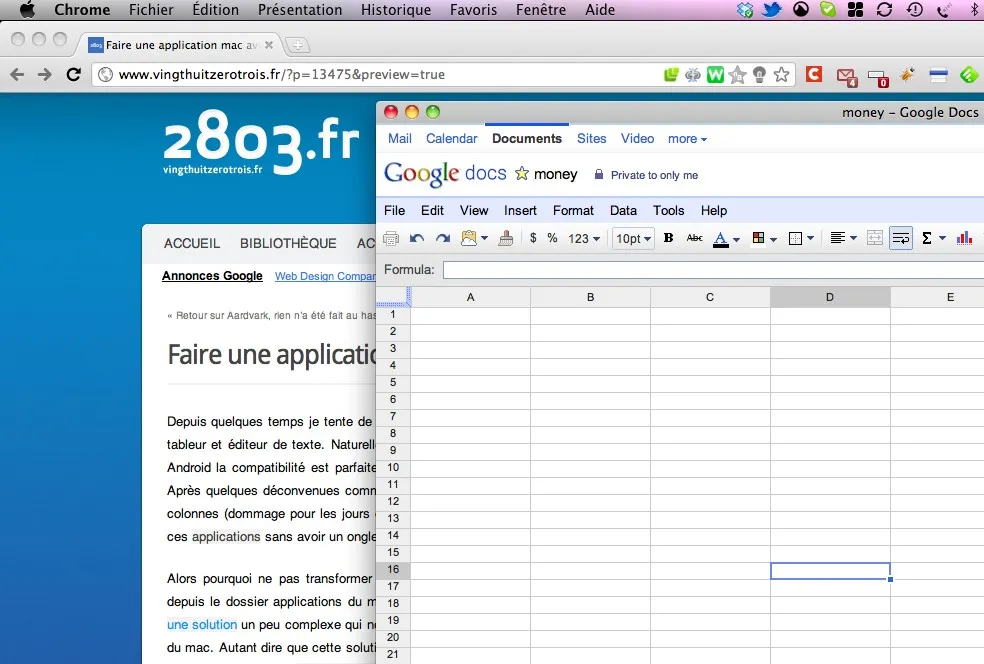The width and height of the screenshot is (984, 664).
Task: Open the 10pt font size dropdown
Action: point(633,238)
